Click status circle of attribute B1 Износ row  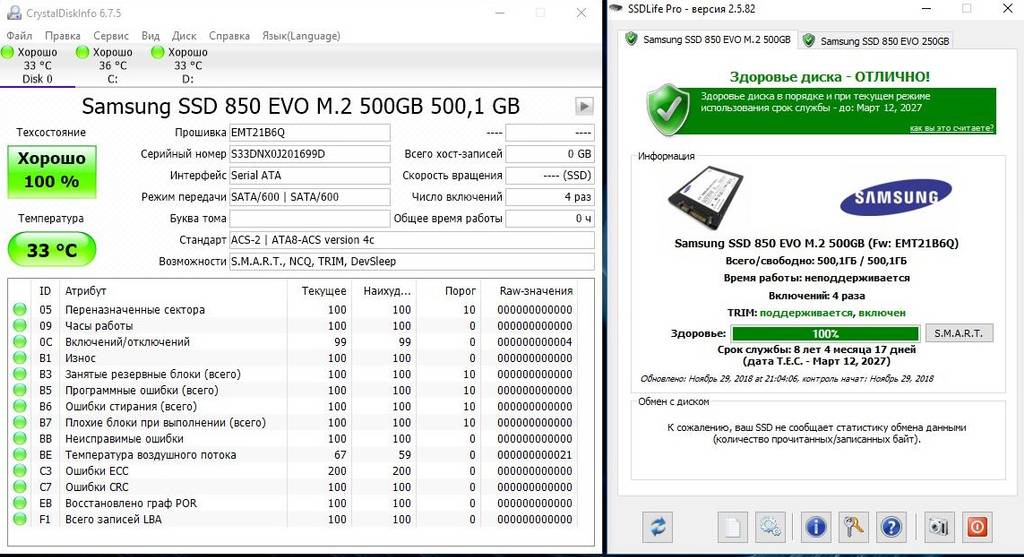point(20,358)
